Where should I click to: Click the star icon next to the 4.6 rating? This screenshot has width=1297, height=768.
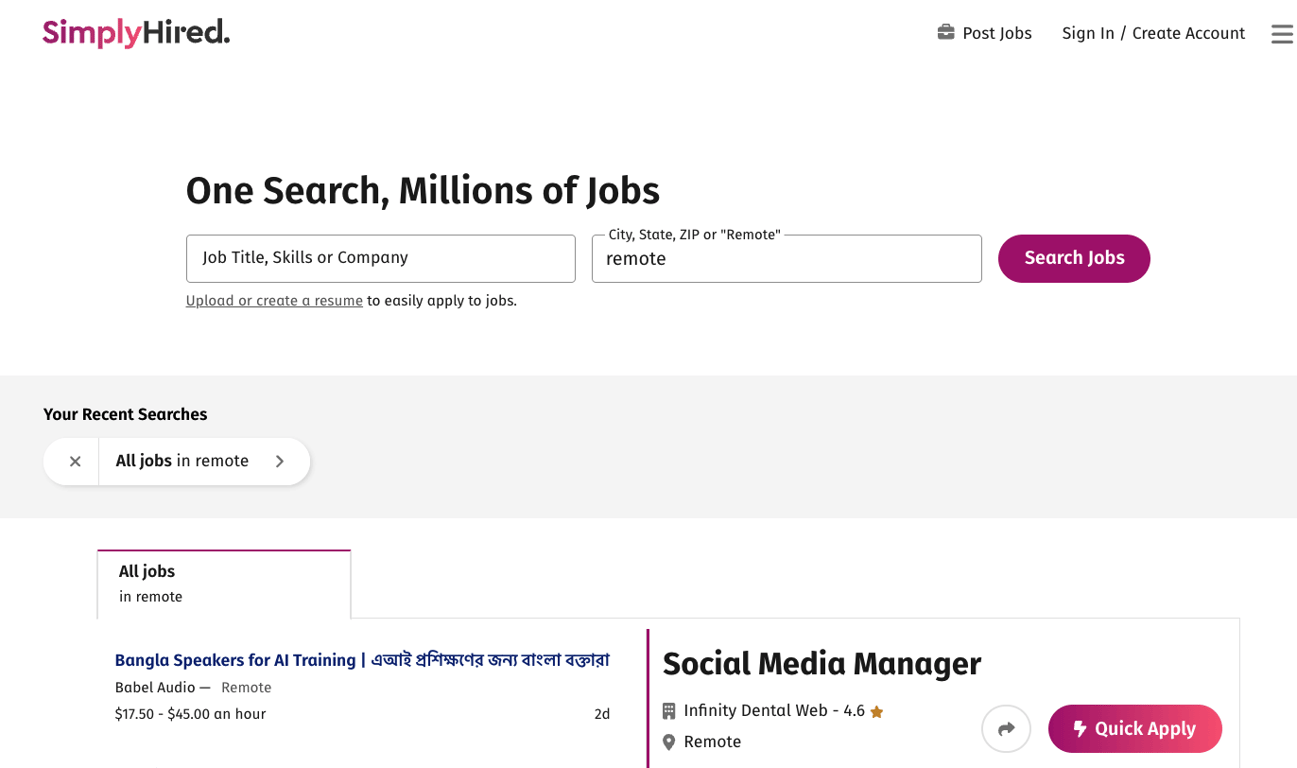pyautogui.click(x=877, y=710)
